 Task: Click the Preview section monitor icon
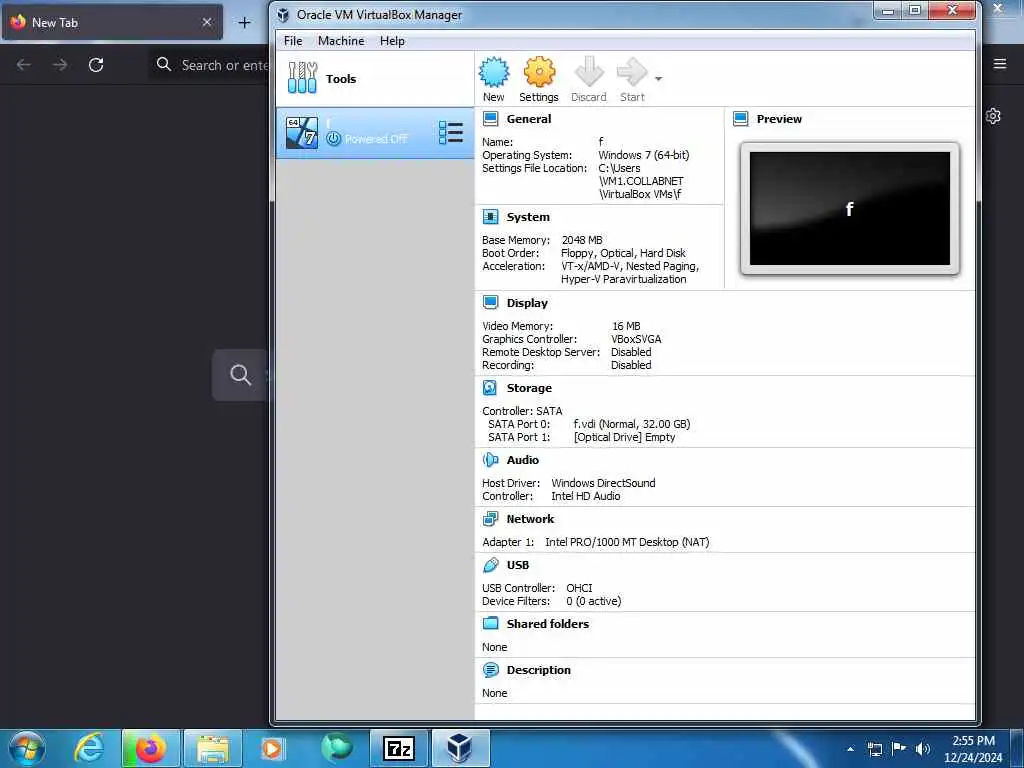pyautogui.click(x=741, y=119)
